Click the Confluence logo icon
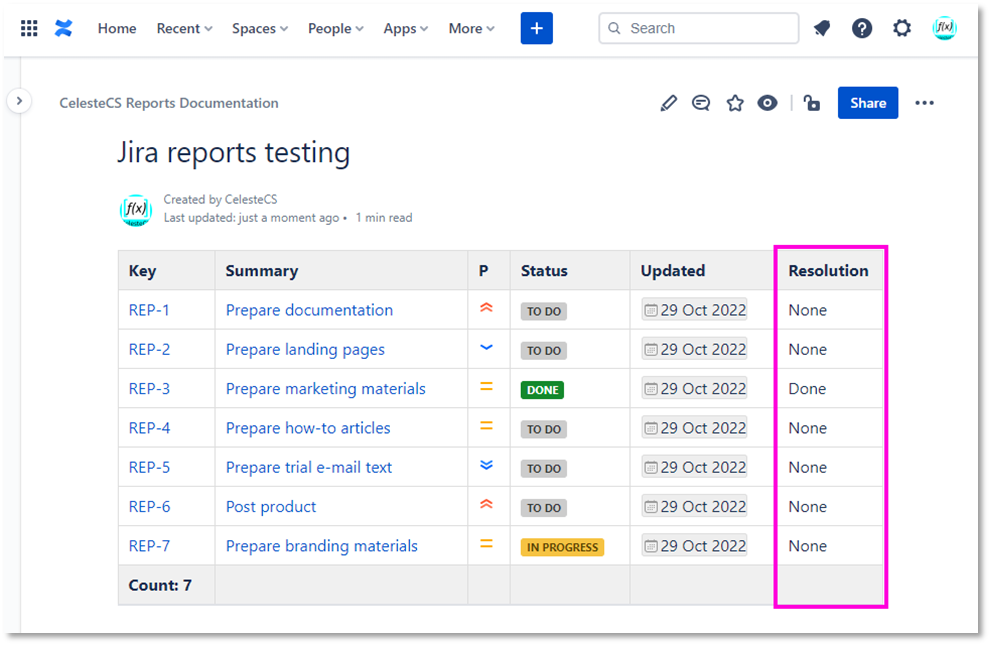 click(63, 28)
